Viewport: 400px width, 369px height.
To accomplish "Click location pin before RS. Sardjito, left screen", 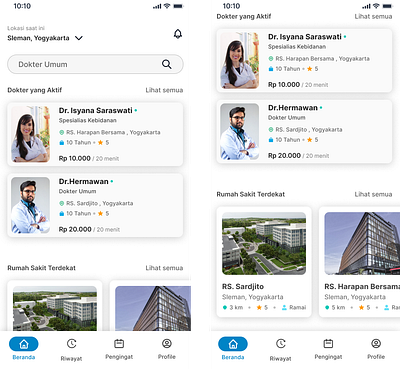I will 61,203.
